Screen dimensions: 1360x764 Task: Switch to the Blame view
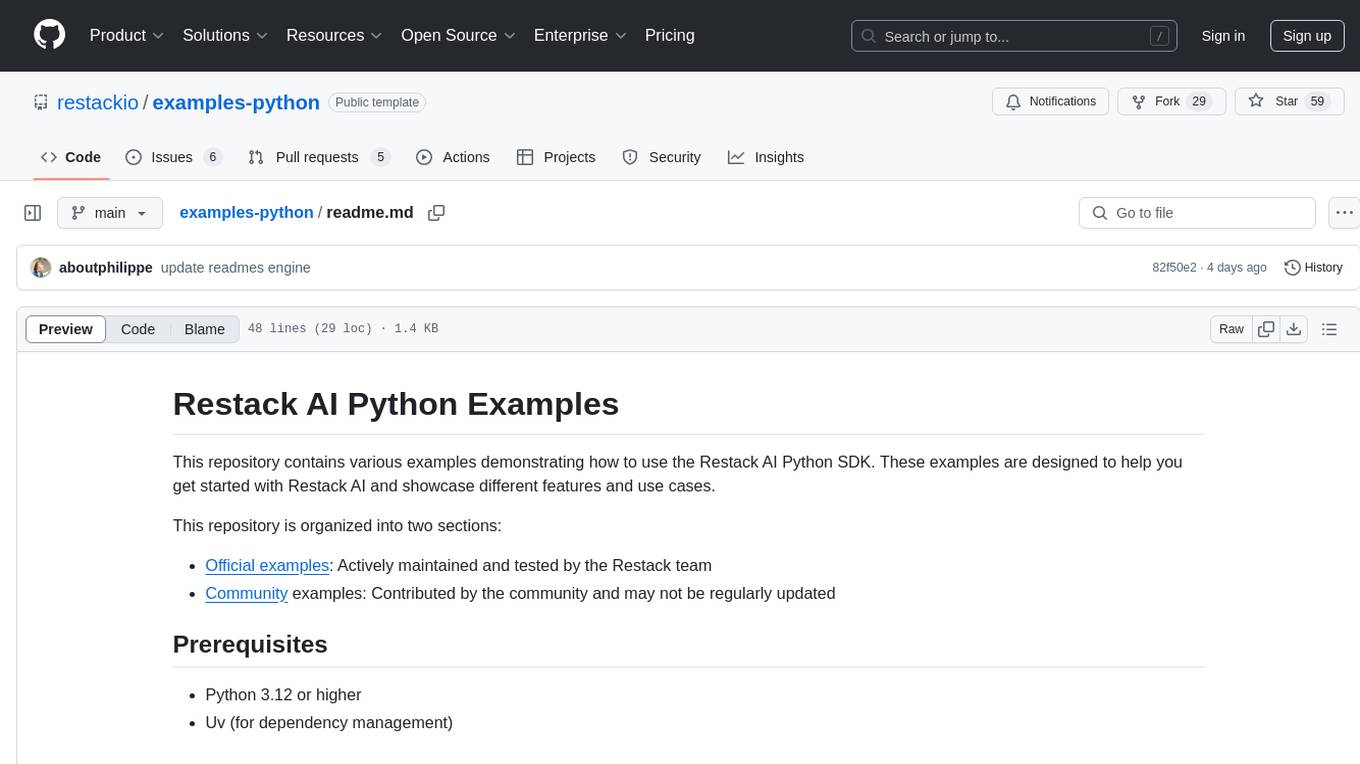click(205, 329)
